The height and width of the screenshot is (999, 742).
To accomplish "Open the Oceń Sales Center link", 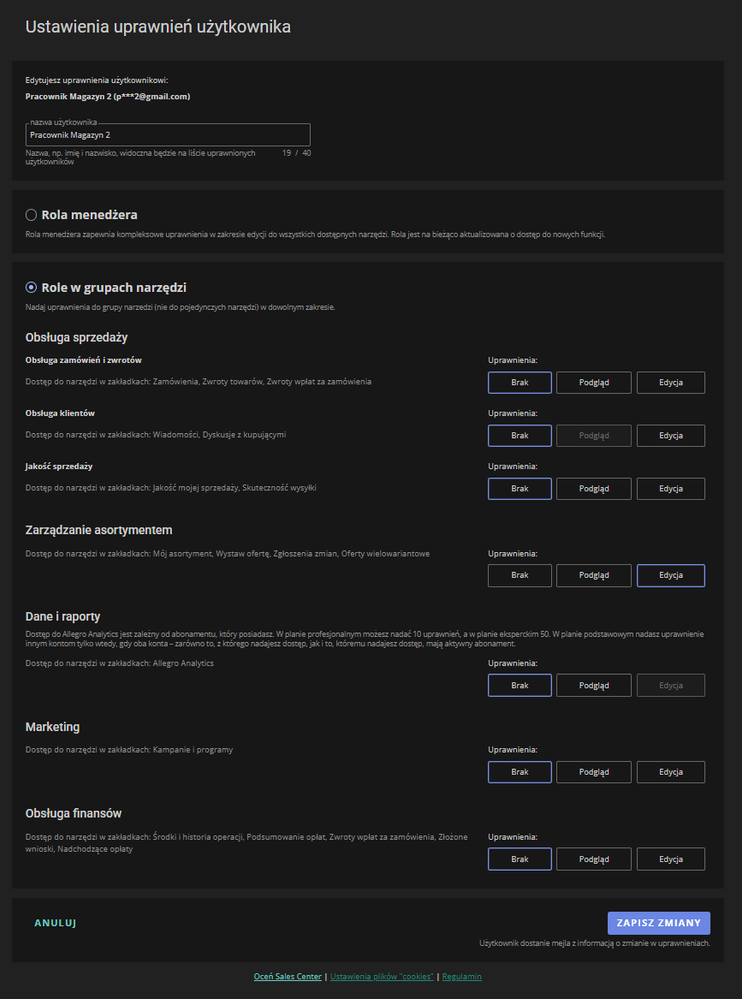I will [288, 977].
